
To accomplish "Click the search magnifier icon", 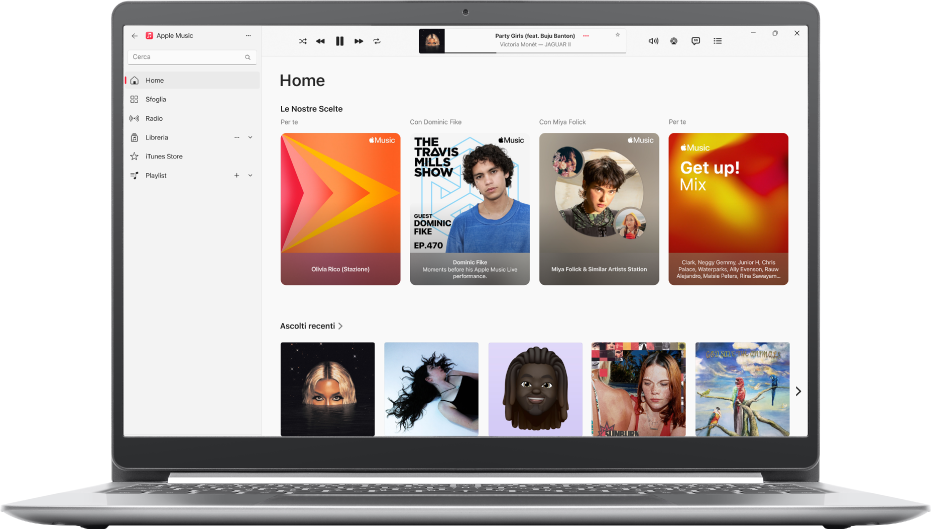I will pyautogui.click(x=248, y=57).
